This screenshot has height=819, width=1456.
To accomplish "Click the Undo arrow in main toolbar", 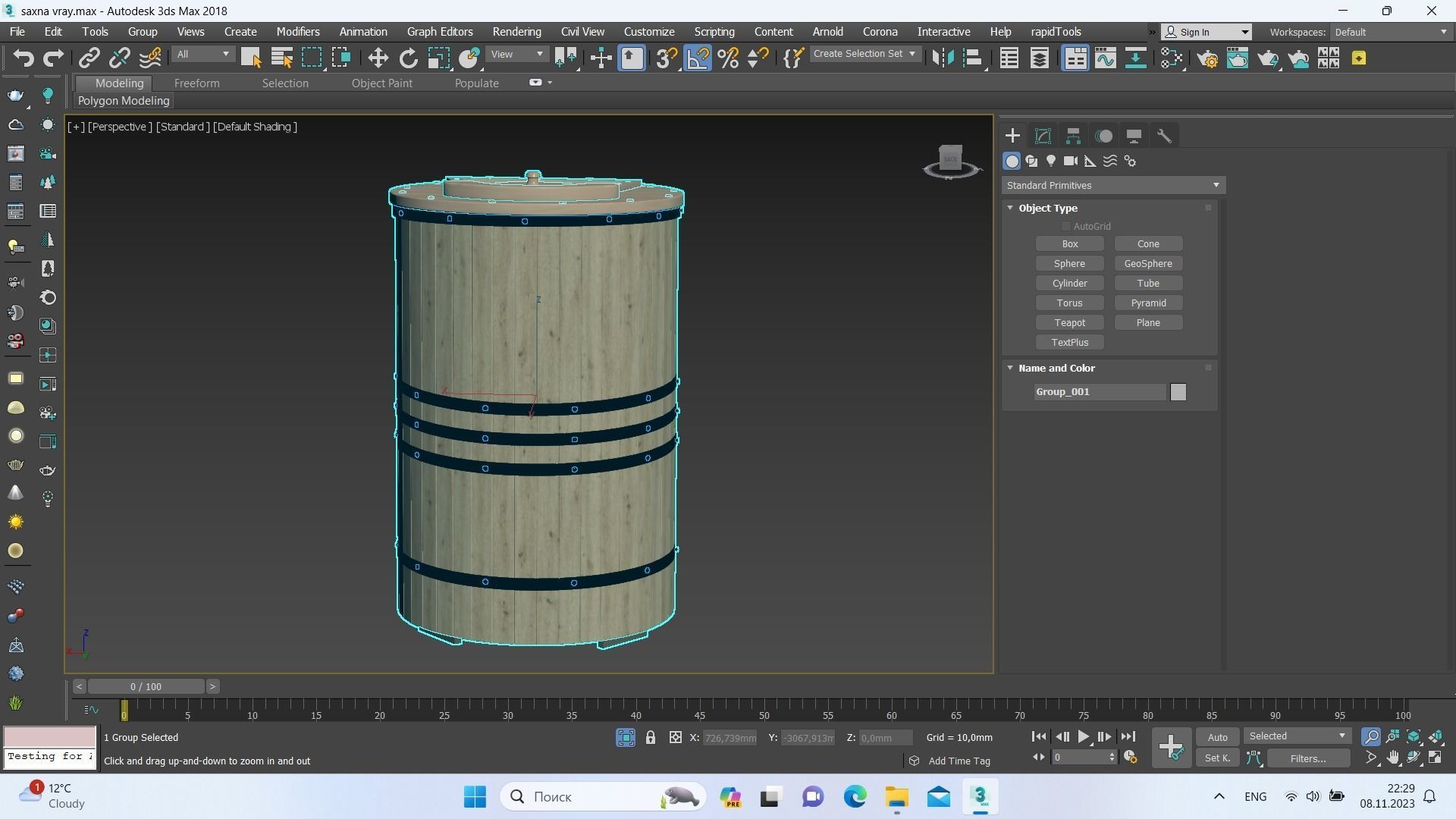I will 23,58.
